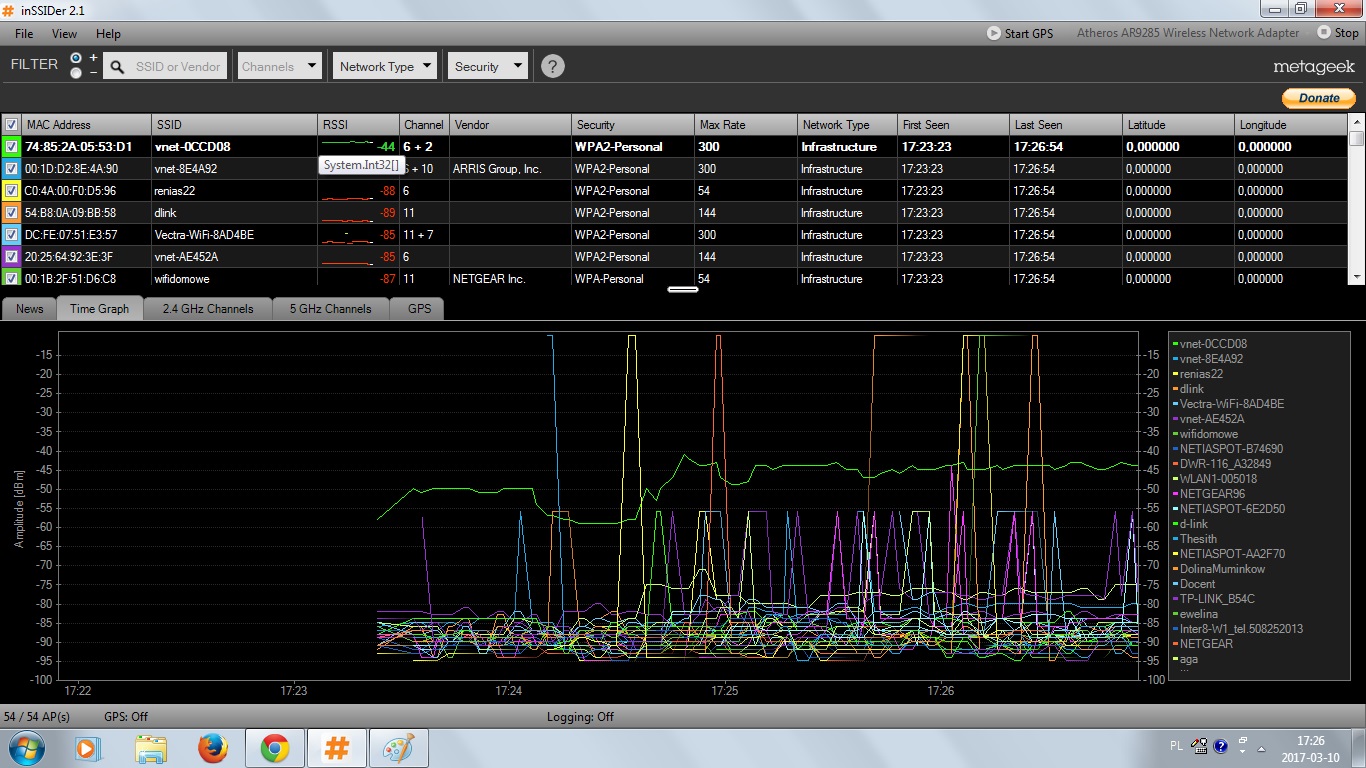Image resolution: width=1366 pixels, height=768 pixels.
Task: Open File Explorer from taskbar
Action: point(151,748)
